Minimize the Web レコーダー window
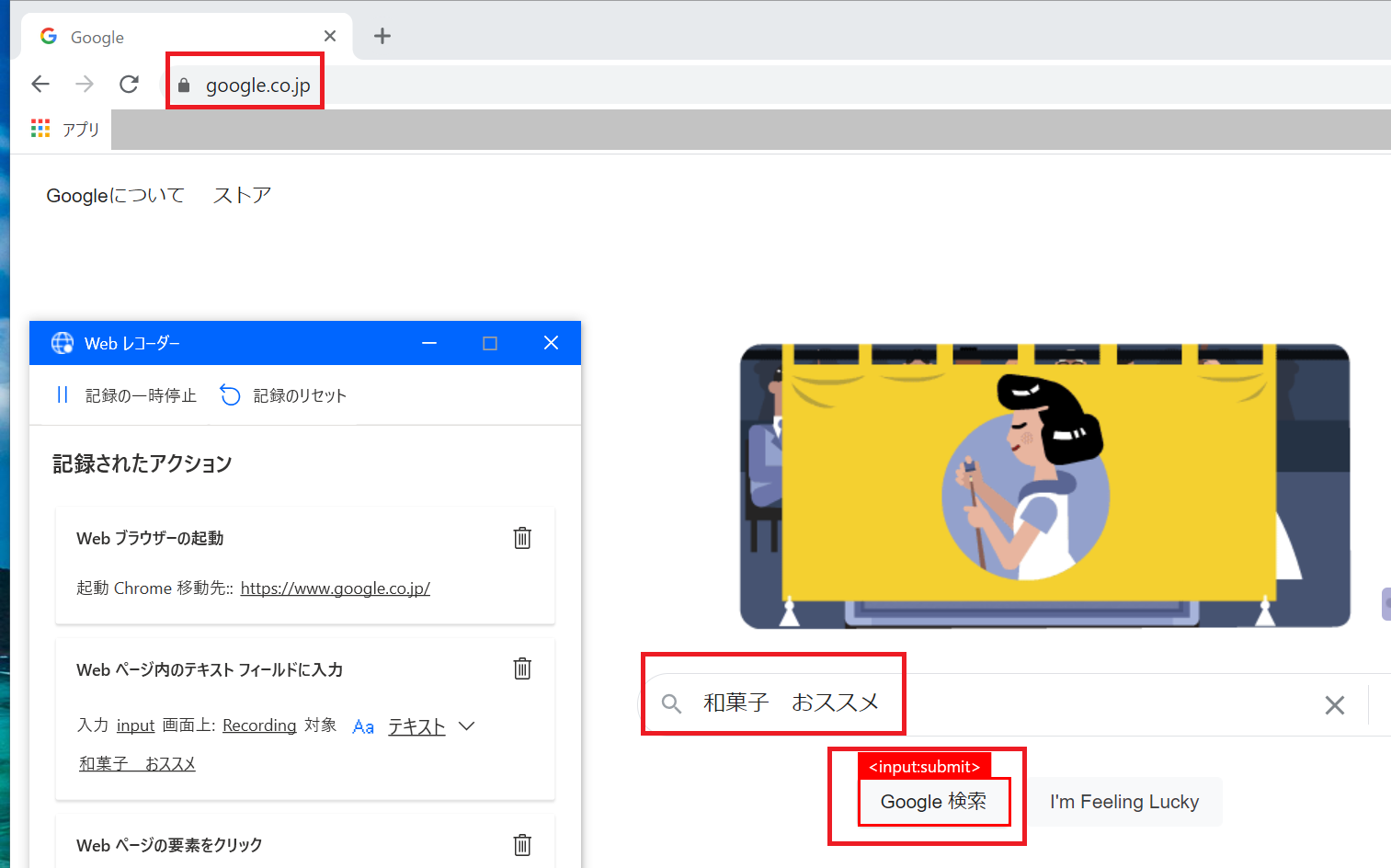This screenshot has height=868, width=1391. 429,343
